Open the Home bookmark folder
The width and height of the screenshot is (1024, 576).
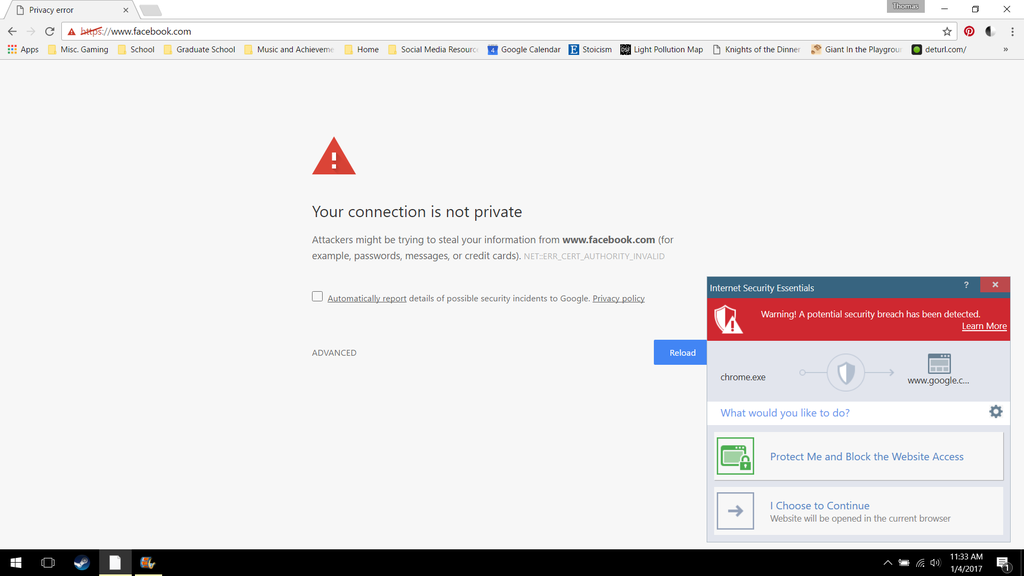tap(361, 50)
